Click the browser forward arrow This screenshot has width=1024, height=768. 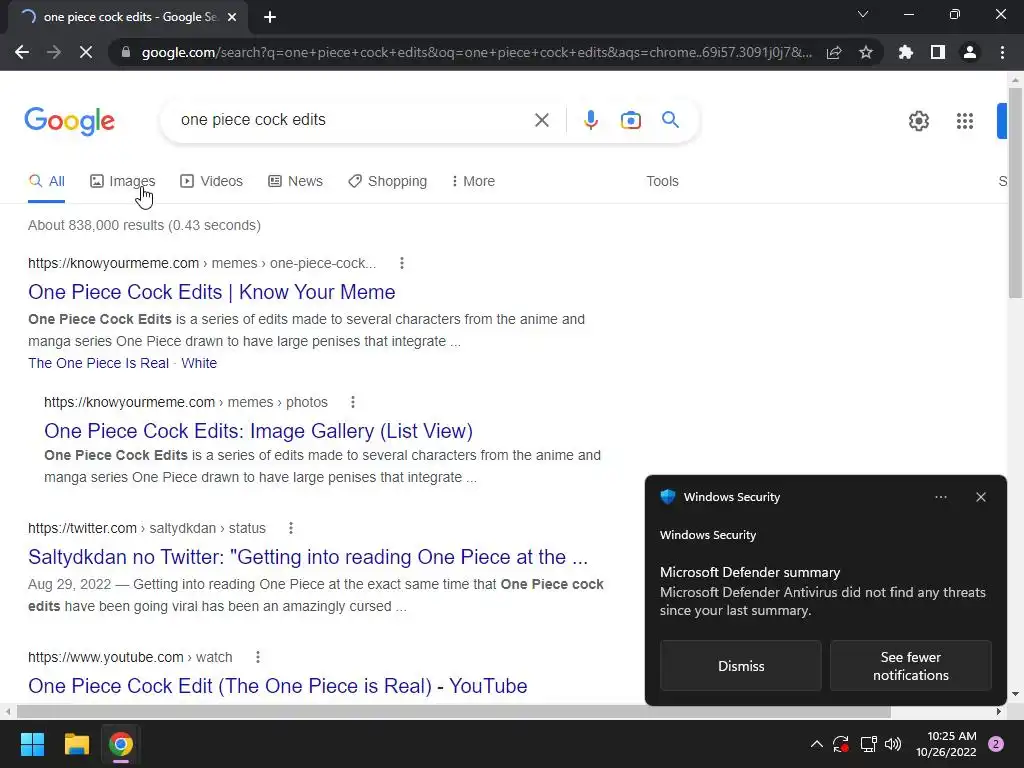coord(54,52)
